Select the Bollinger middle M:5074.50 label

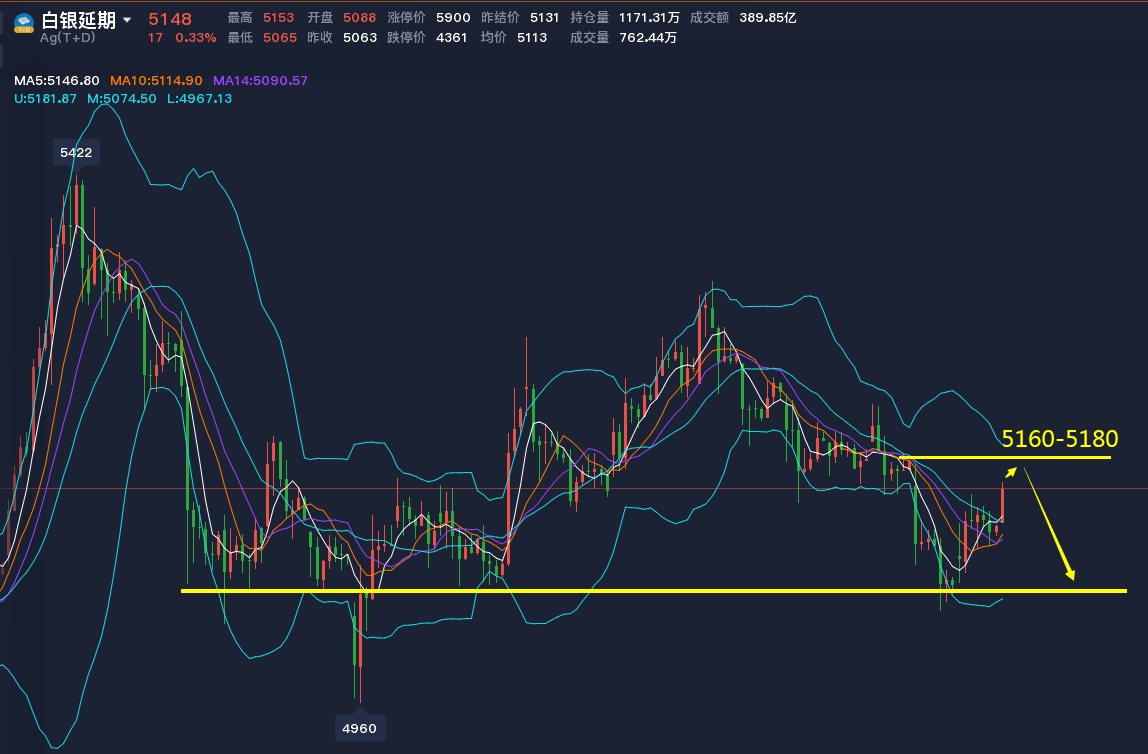[122, 98]
